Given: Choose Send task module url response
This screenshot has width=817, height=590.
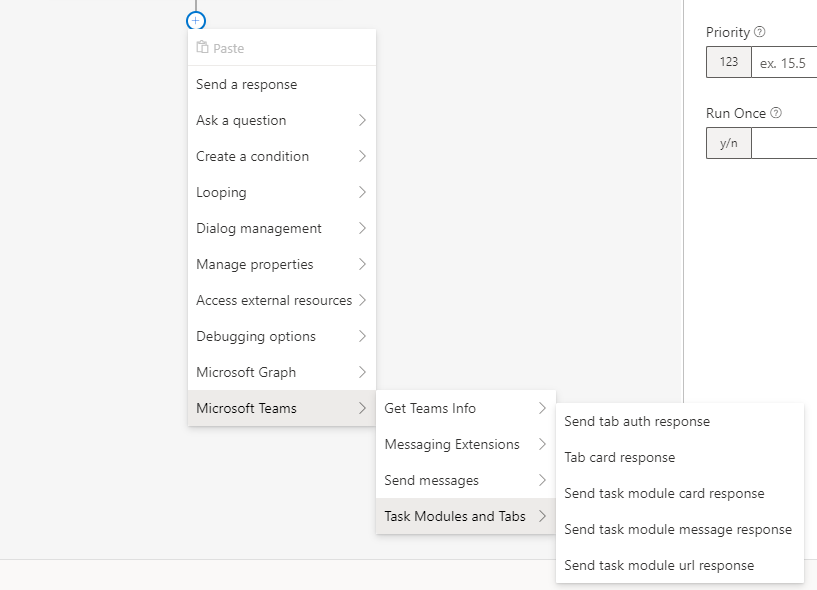Looking at the screenshot, I should coord(680,565).
